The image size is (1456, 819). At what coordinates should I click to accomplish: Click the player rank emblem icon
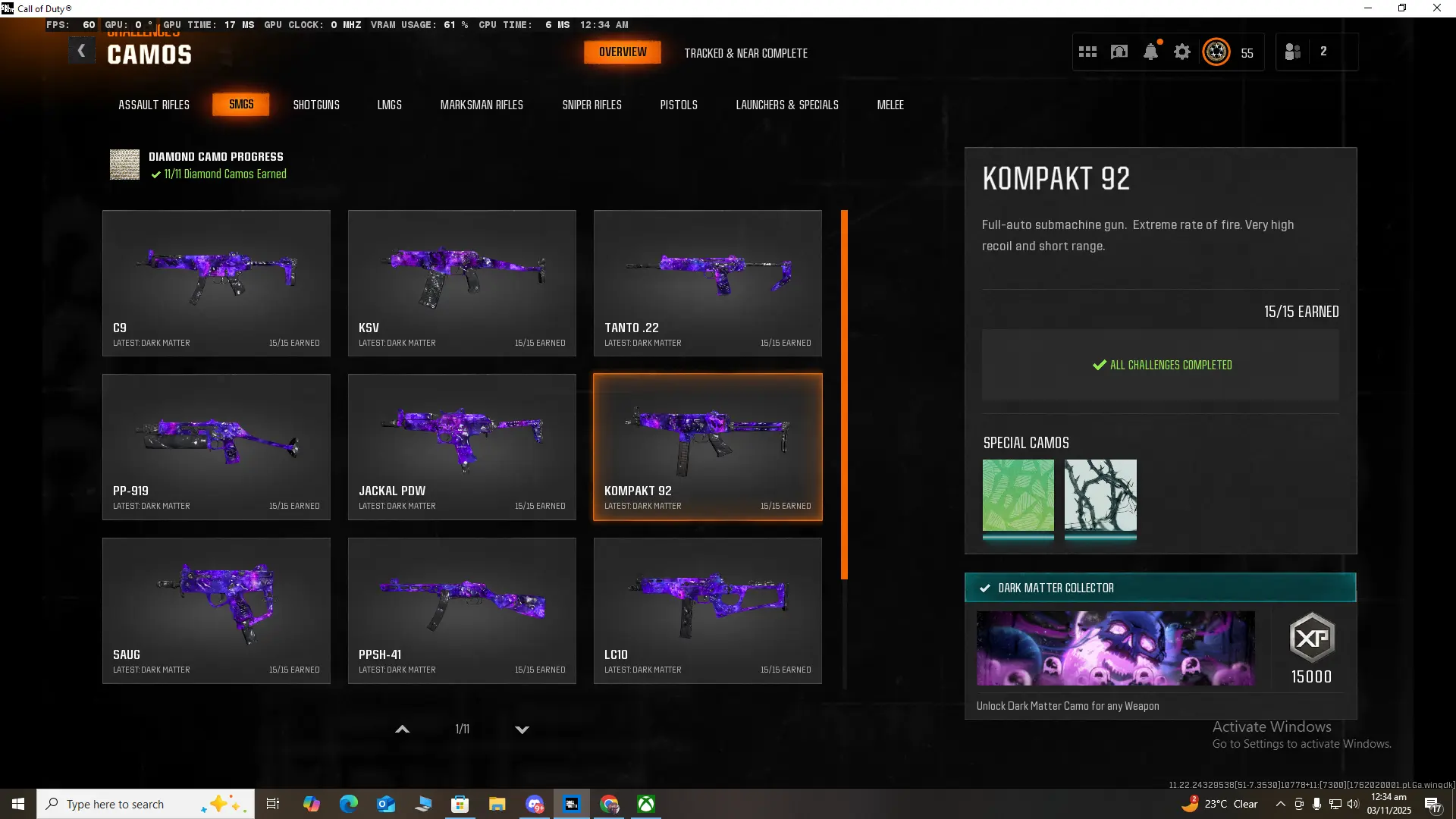pyautogui.click(x=1216, y=52)
